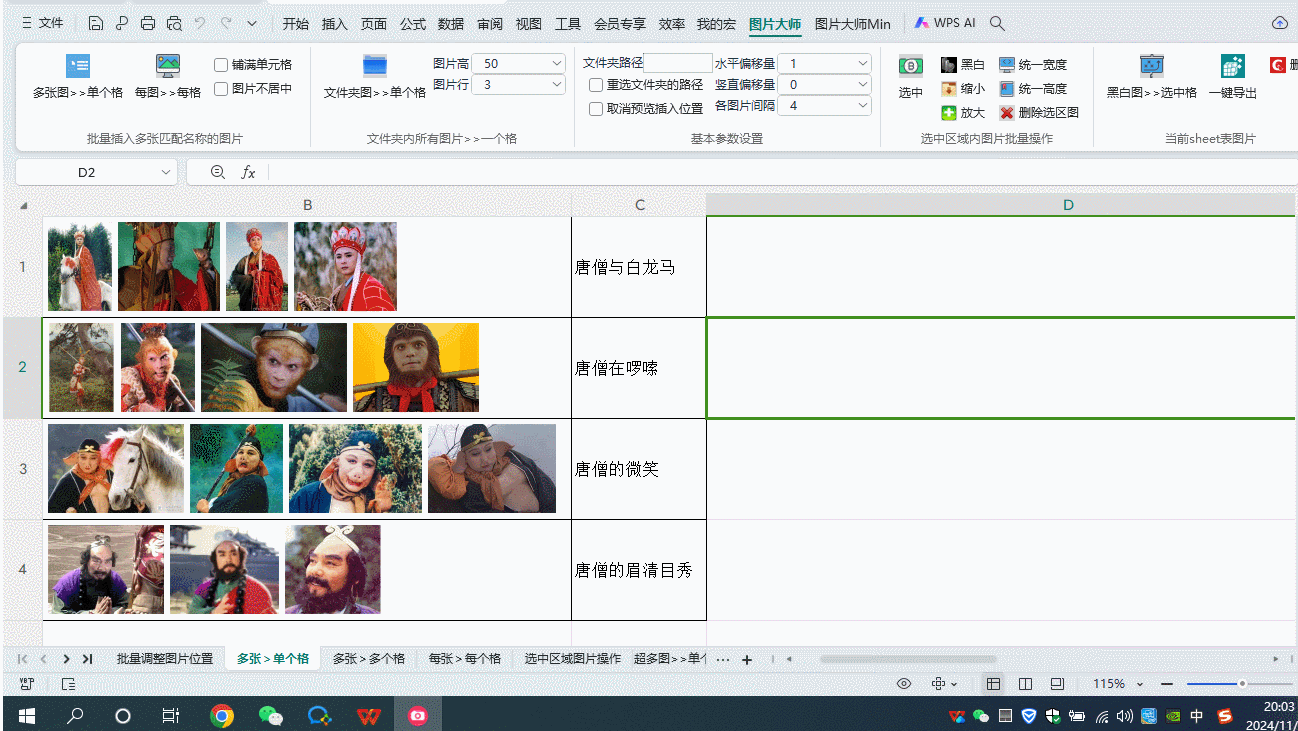Select column D header
This screenshot has height=731, width=1298.
click(1002, 205)
